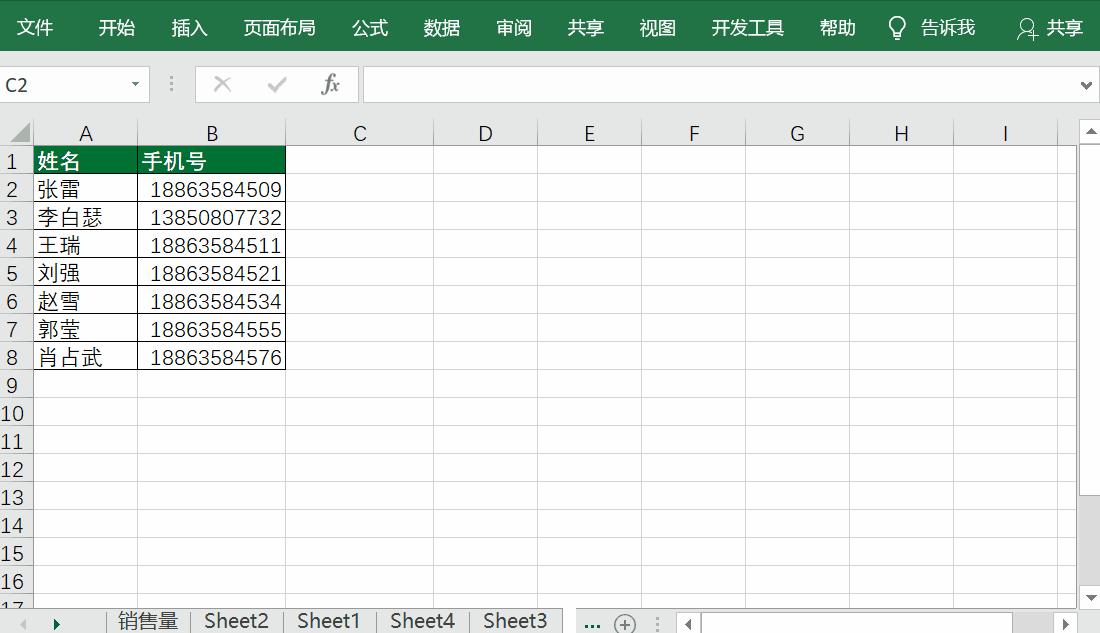The width and height of the screenshot is (1100, 633).
Task: Switch to the 开始 ribbon tab
Action: point(117,27)
